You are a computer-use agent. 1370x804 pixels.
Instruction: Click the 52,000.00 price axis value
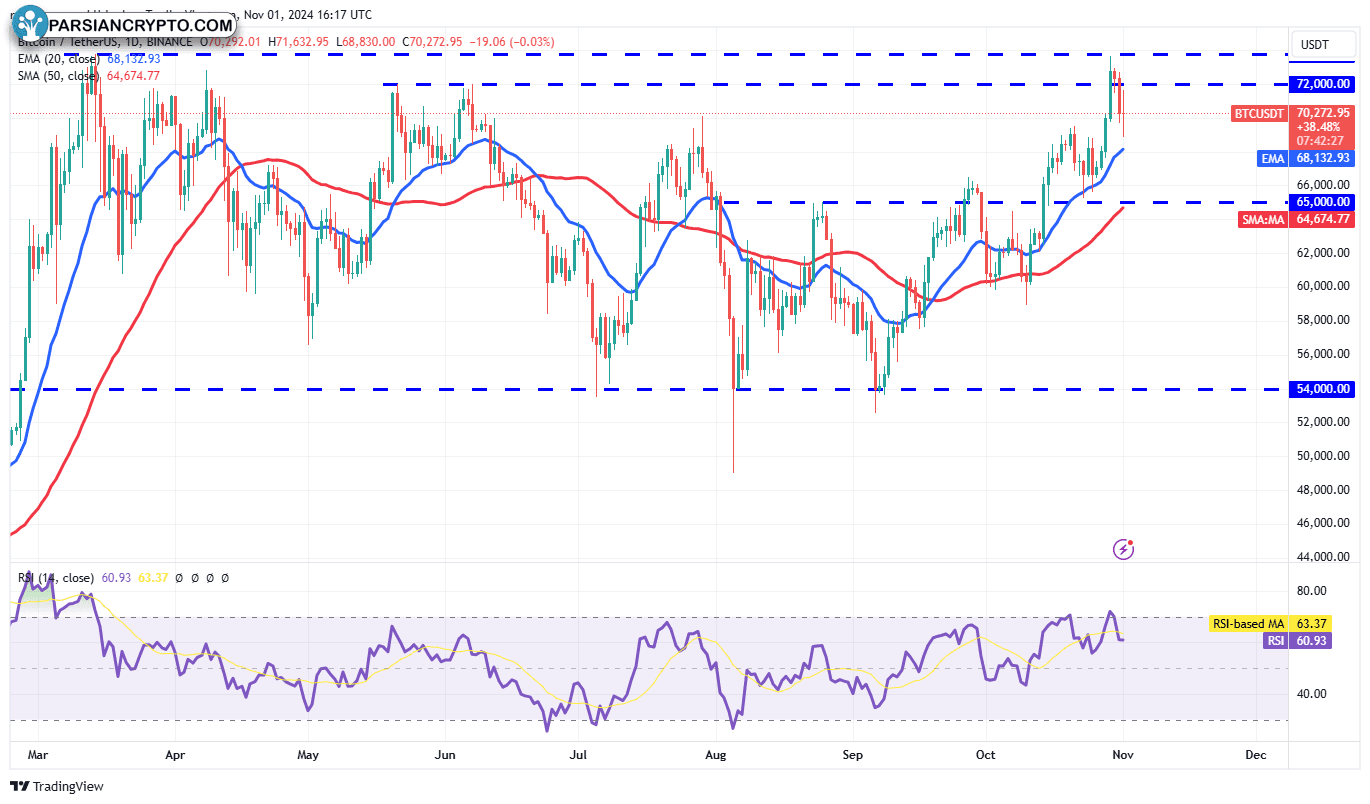pos(1324,422)
